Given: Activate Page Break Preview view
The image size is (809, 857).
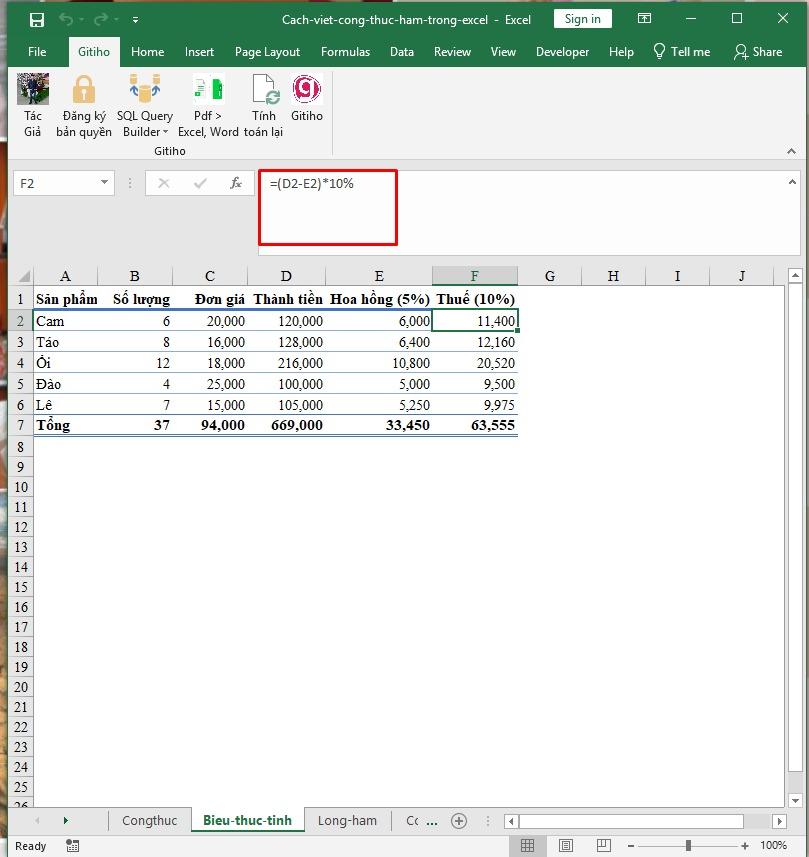Looking at the screenshot, I should click(603, 845).
